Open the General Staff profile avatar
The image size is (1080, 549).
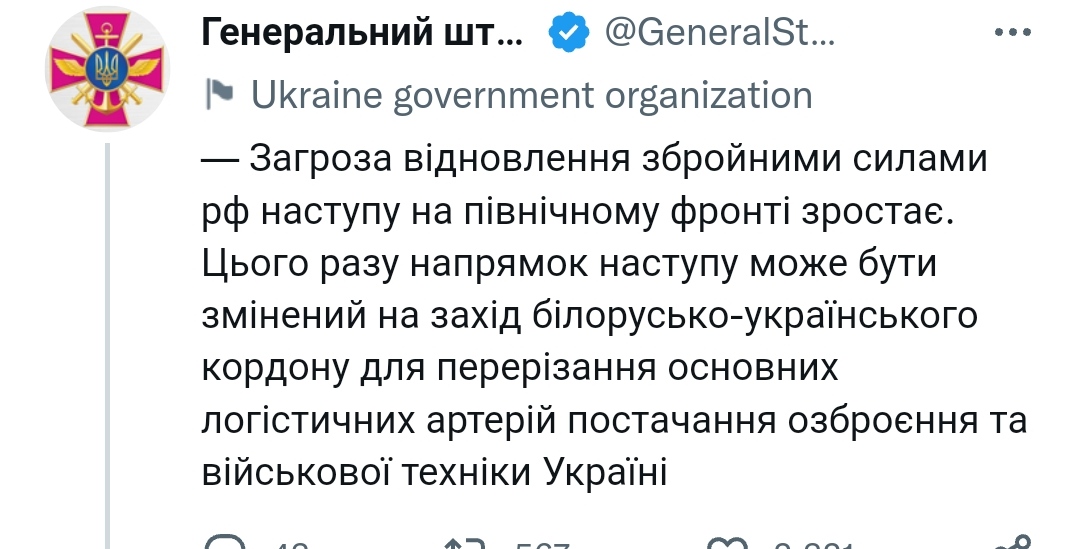coord(107,68)
